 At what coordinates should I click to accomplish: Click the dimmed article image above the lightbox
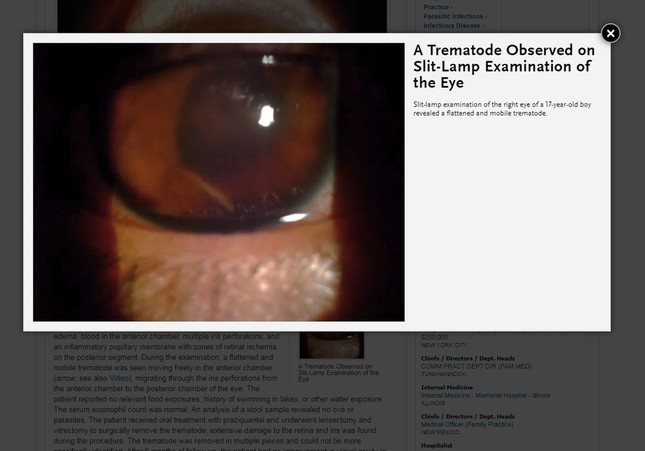(222, 16)
